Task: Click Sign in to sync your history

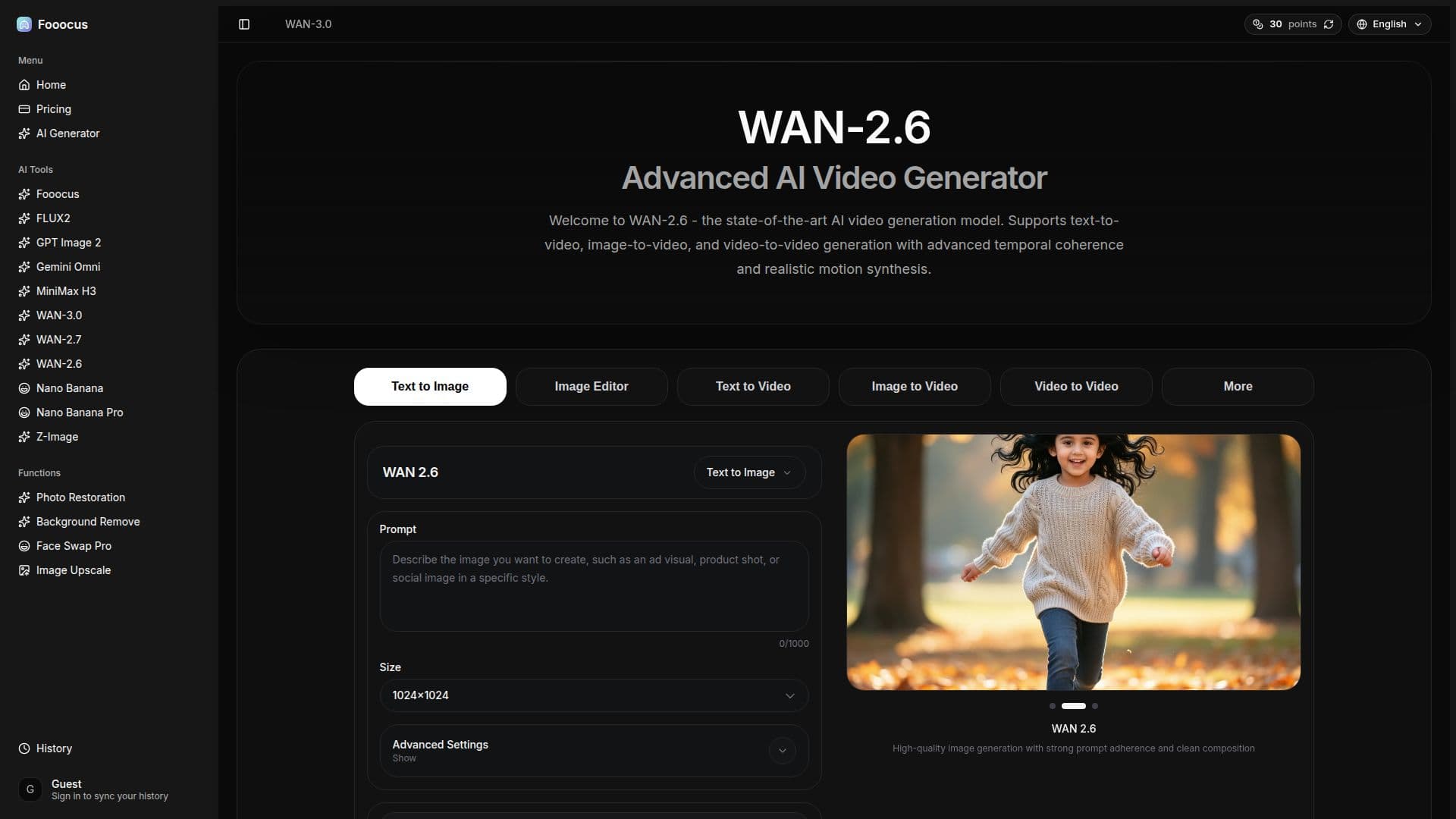Action: pos(110,796)
